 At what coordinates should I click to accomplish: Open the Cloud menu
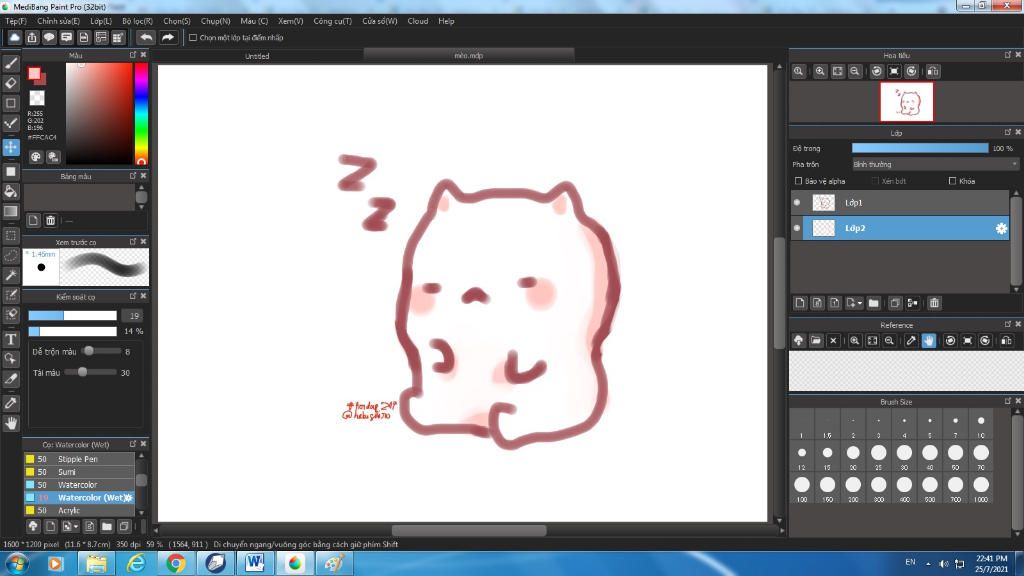click(x=417, y=21)
